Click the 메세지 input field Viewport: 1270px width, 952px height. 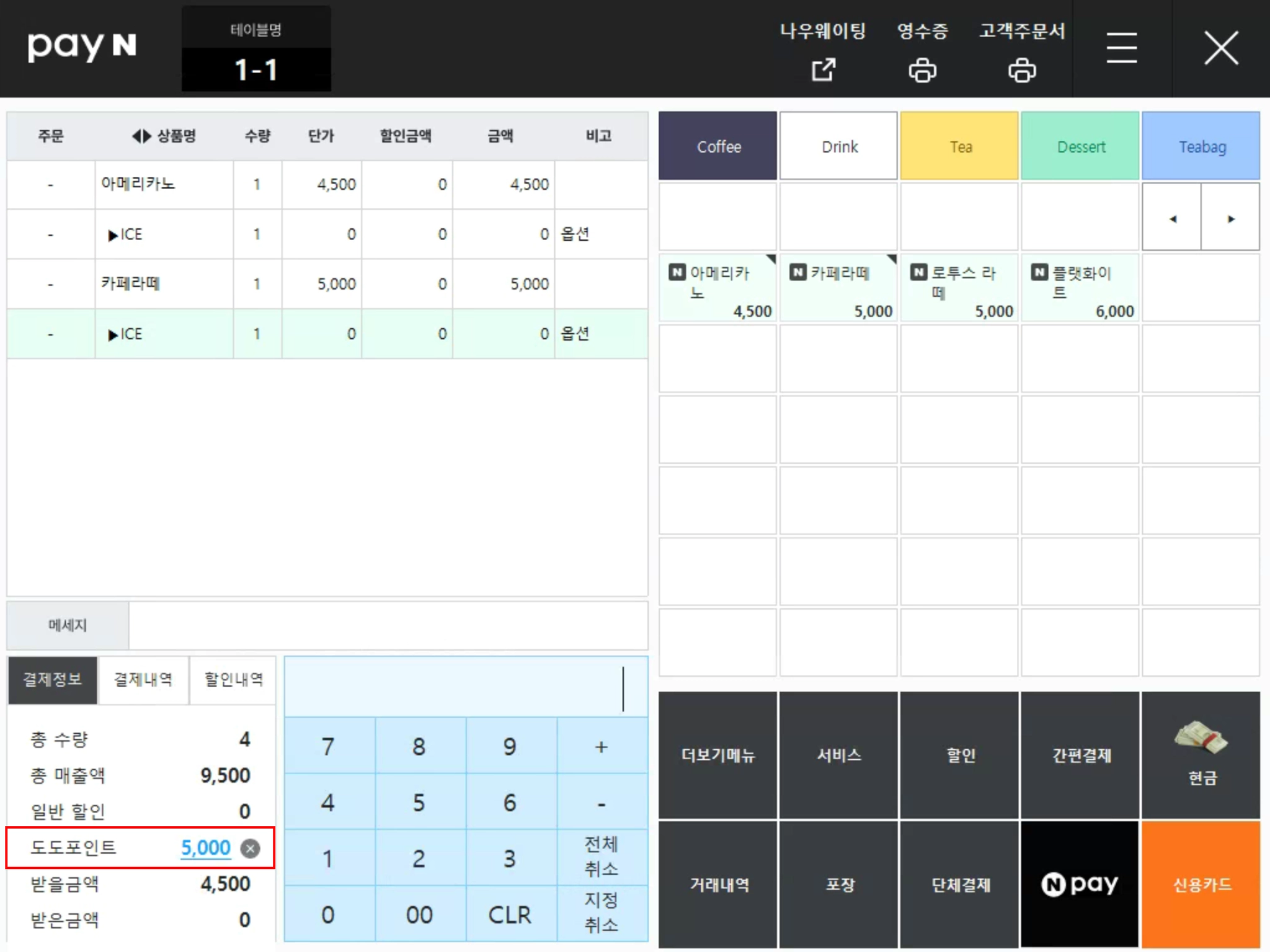(388, 625)
